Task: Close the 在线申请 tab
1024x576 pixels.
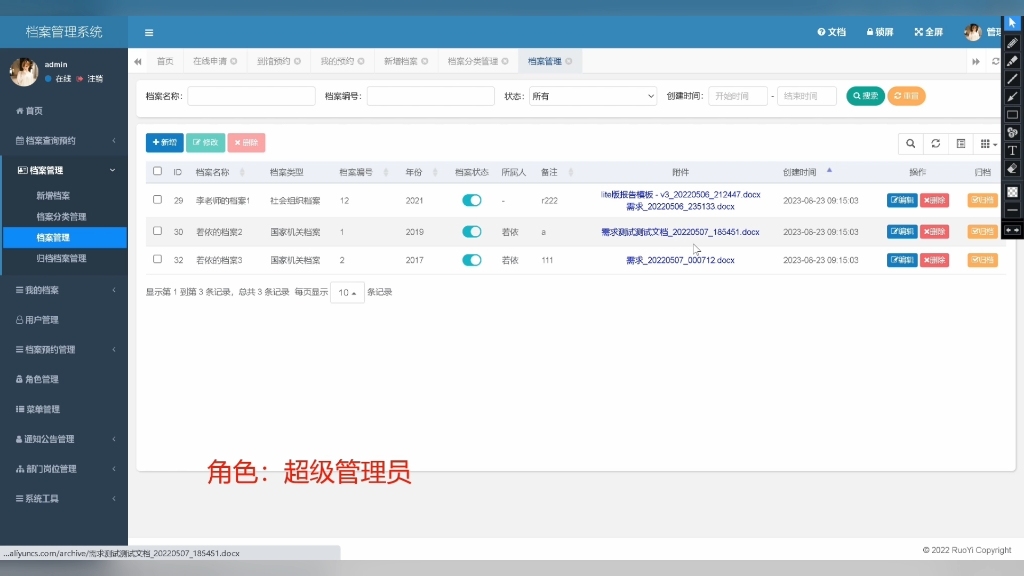Action: click(234, 61)
